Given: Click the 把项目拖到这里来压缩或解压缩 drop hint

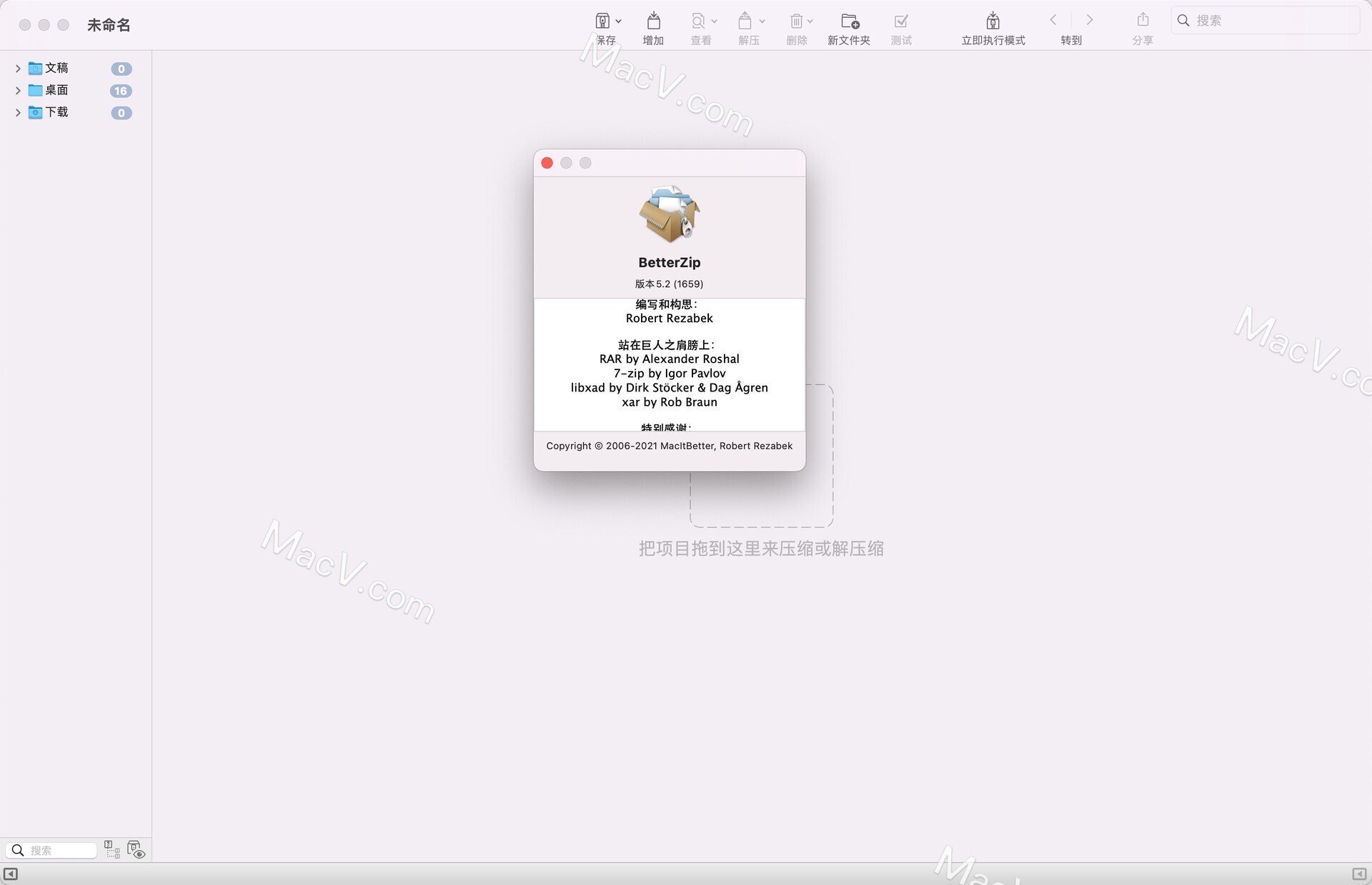Looking at the screenshot, I should coord(761,549).
